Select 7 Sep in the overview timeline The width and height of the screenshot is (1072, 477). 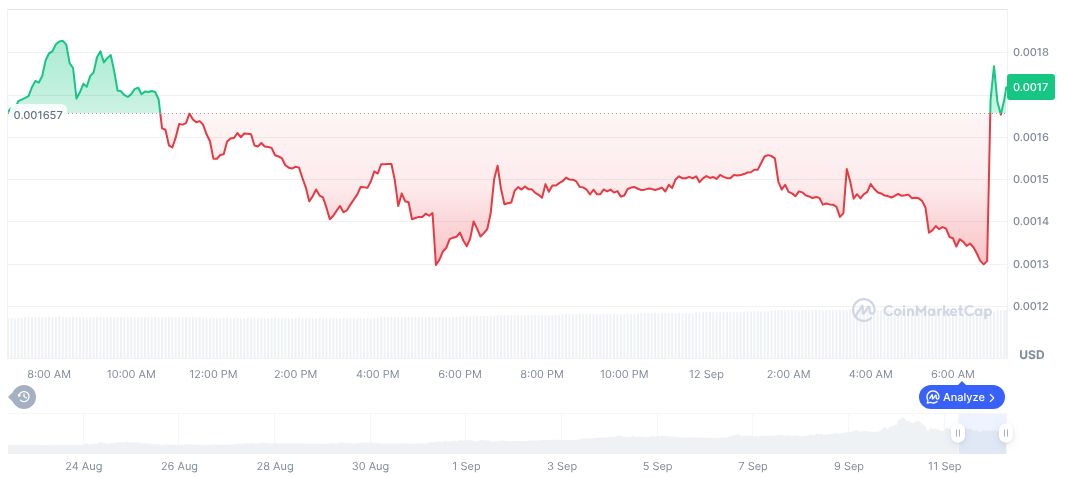pyautogui.click(x=752, y=466)
